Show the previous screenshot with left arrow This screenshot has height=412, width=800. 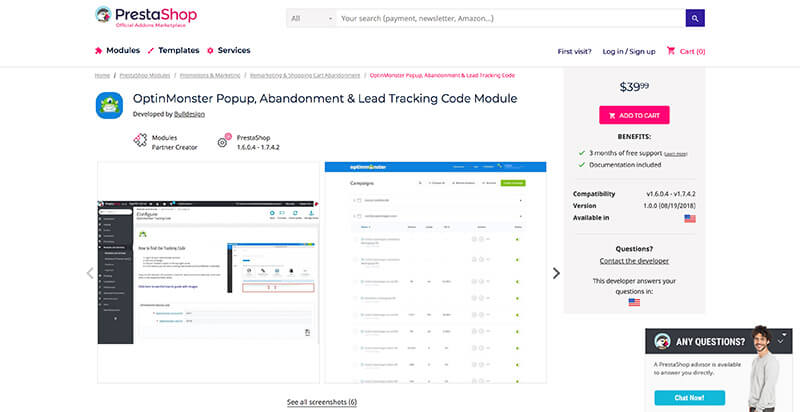click(89, 272)
